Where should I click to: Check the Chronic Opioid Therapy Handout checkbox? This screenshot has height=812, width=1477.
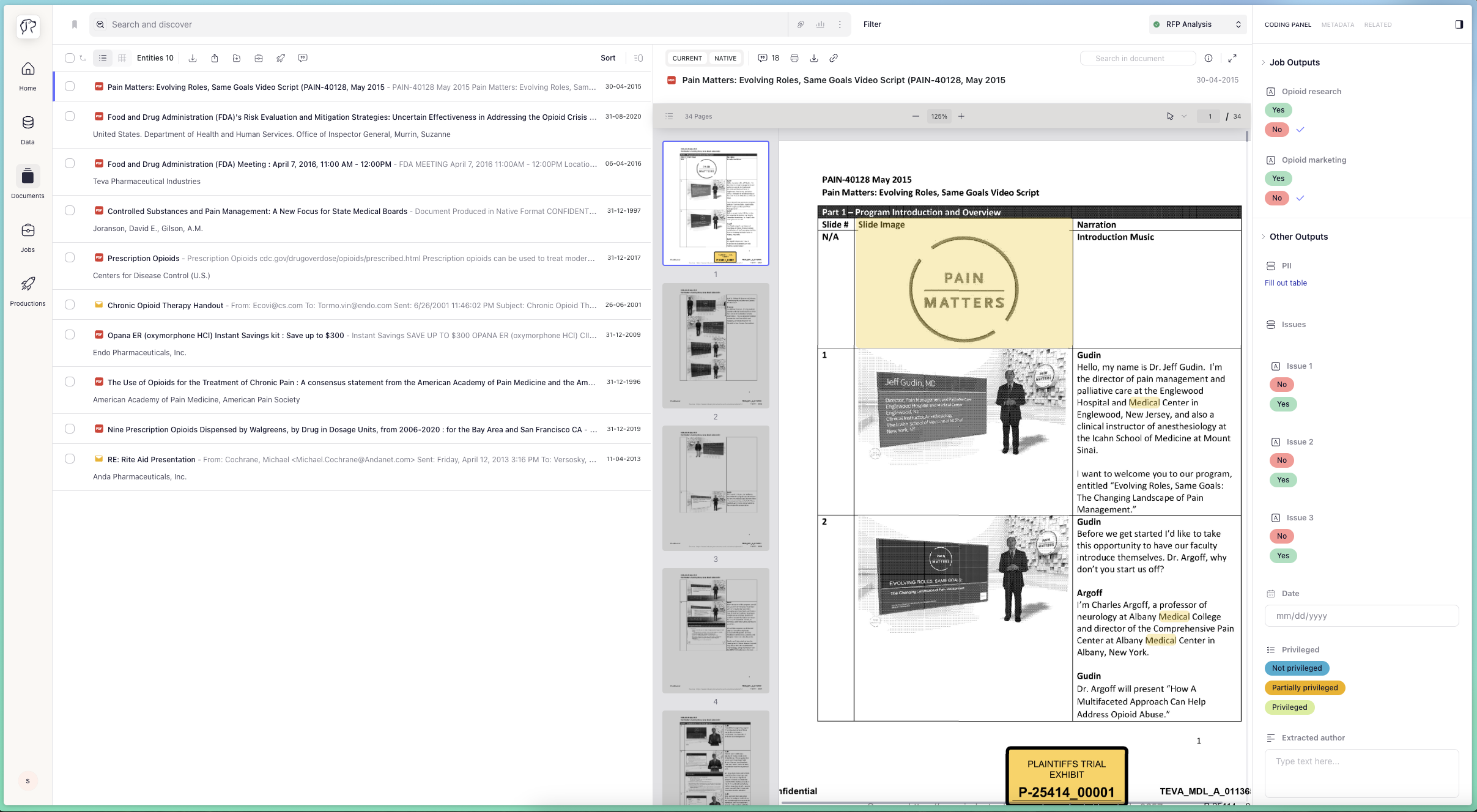tap(70, 305)
